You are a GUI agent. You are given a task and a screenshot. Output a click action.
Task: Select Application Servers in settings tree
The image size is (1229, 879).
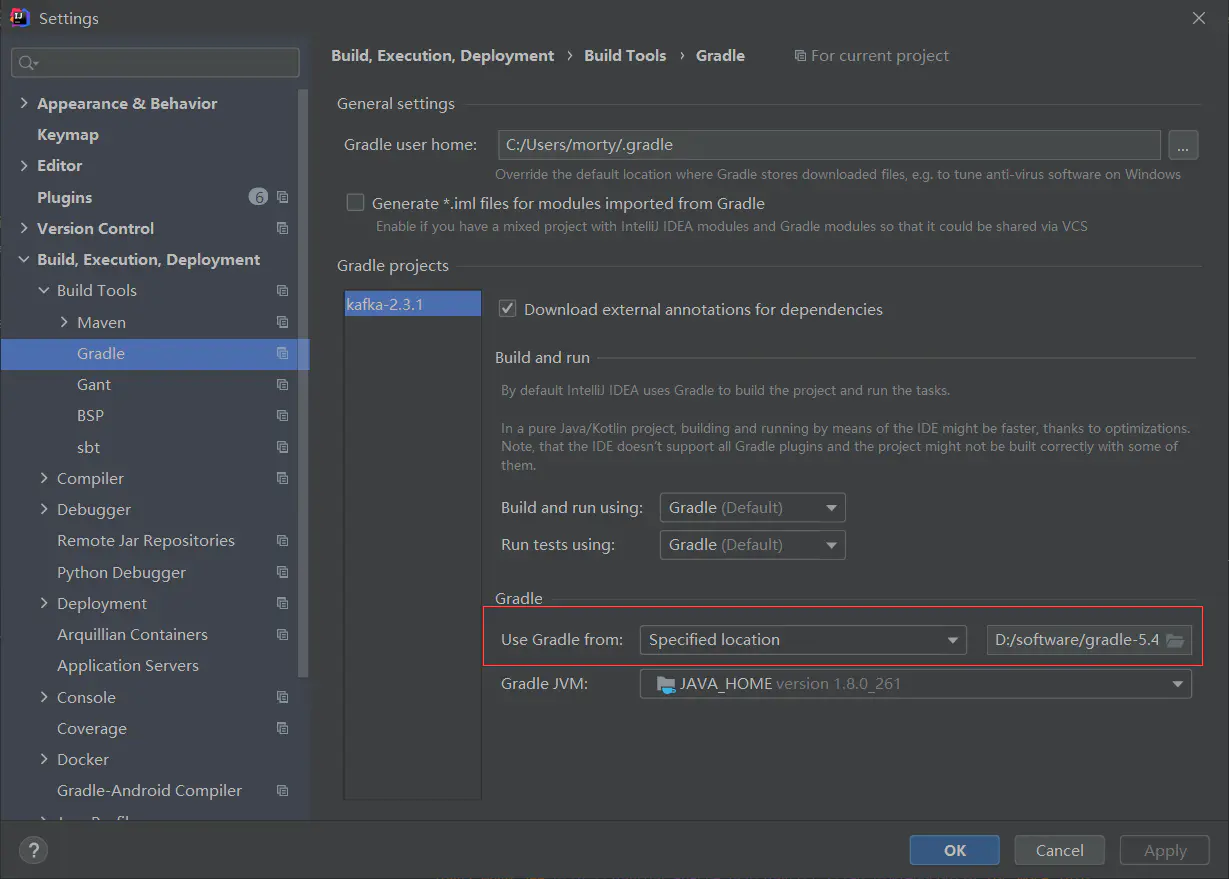128,665
